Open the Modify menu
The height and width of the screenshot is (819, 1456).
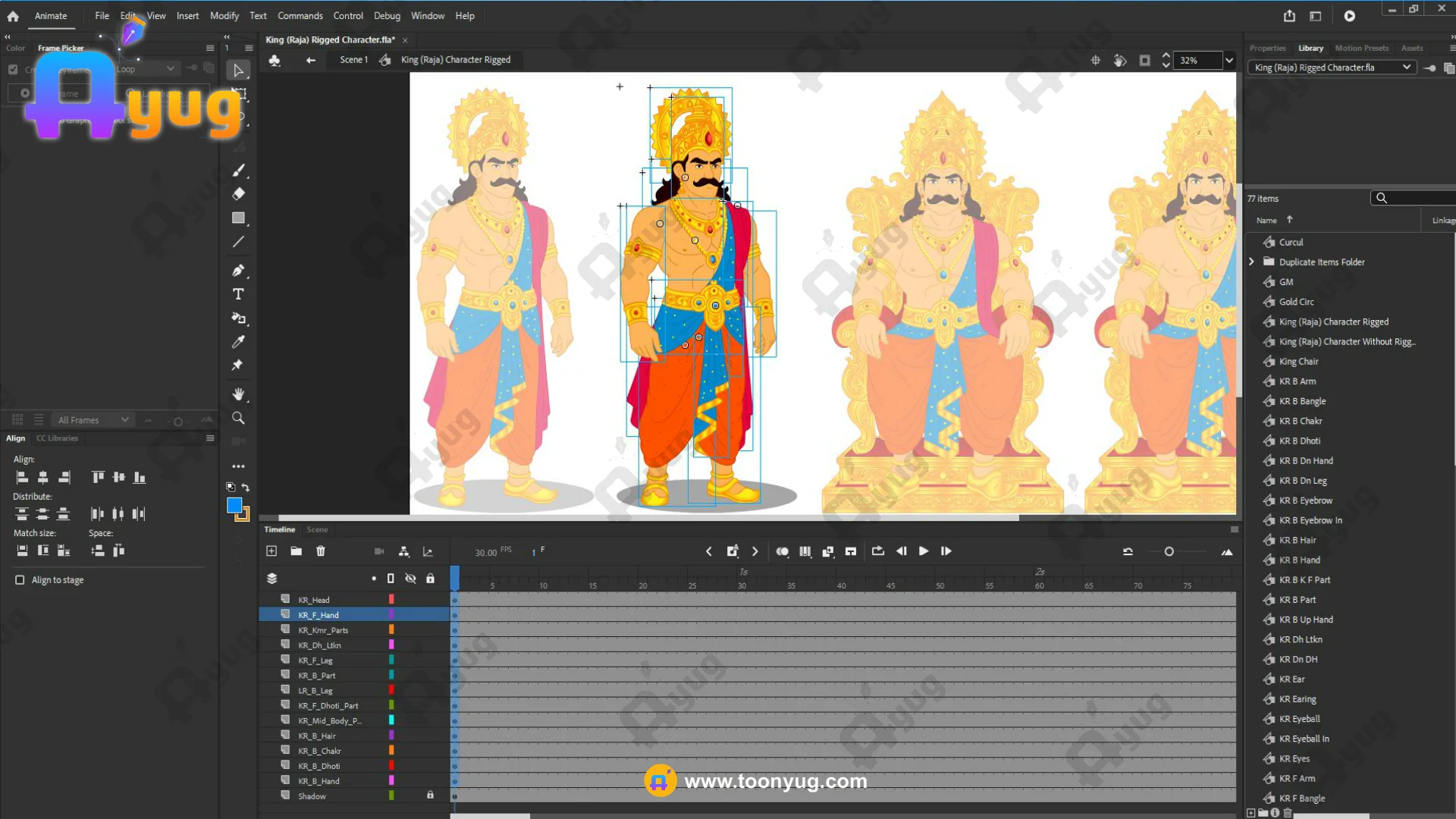(224, 16)
